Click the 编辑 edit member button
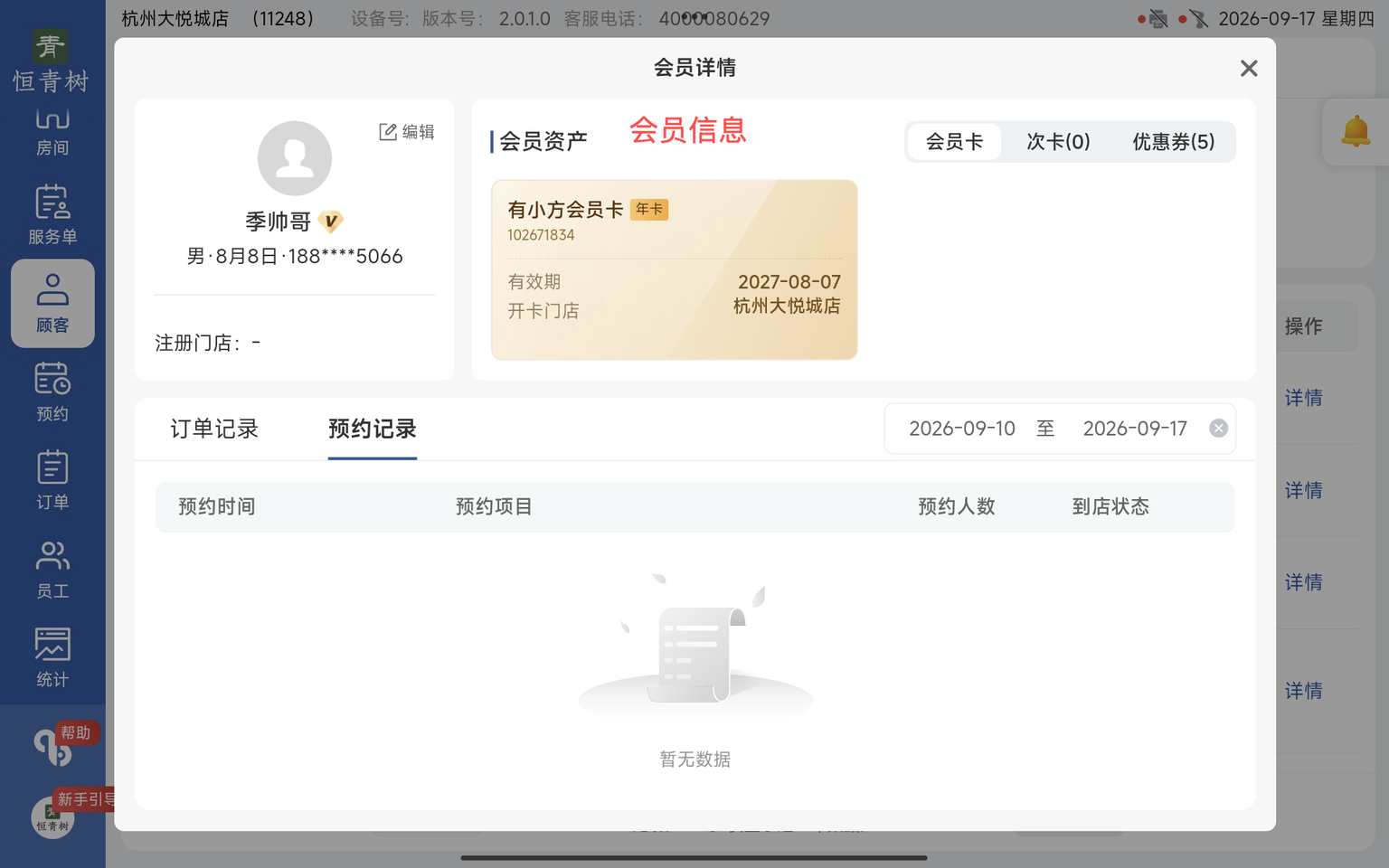Screen dimensions: 1389x868 (407, 132)
